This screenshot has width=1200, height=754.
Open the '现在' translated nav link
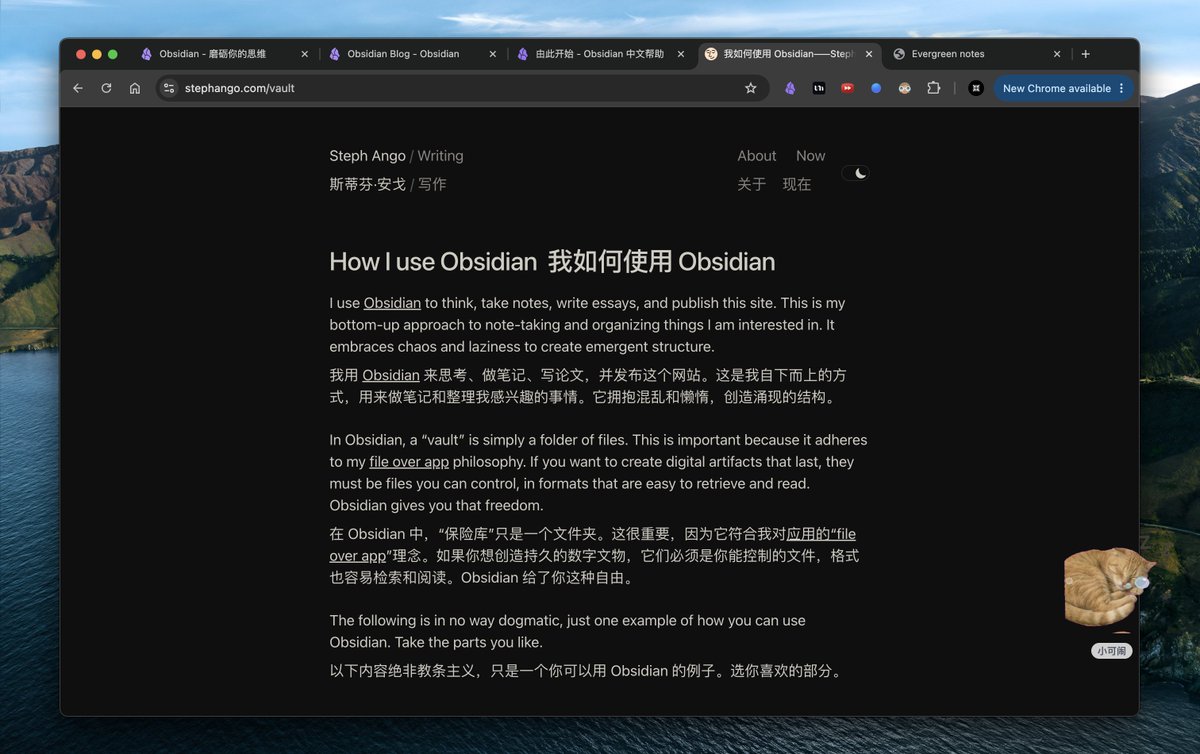pyautogui.click(x=797, y=184)
